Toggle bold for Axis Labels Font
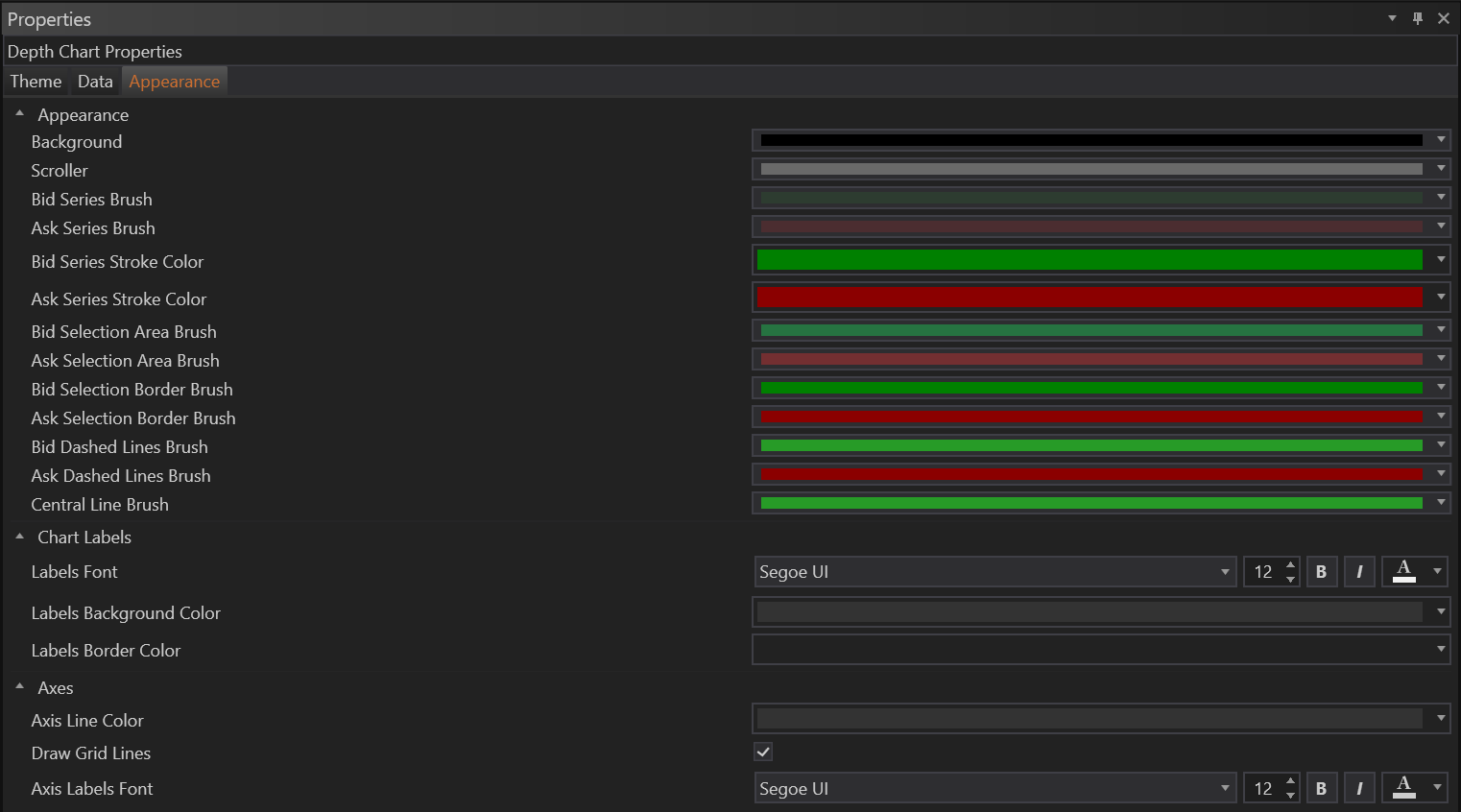The image size is (1461, 812). click(x=1321, y=789)
